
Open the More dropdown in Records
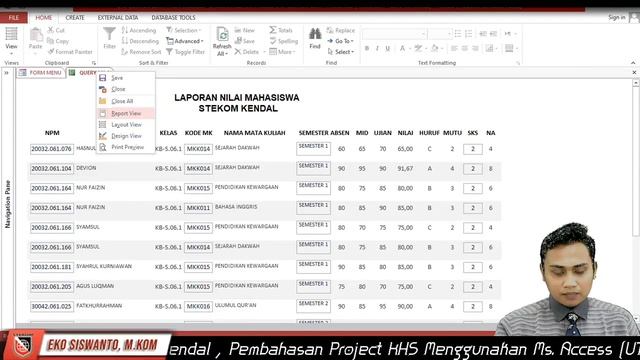point(282,52)
